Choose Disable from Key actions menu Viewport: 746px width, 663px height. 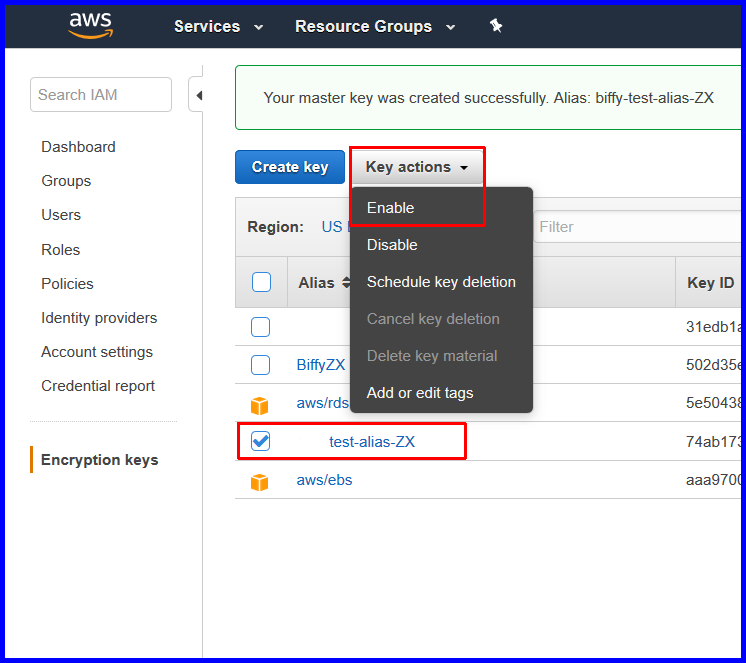click(x=392, y=245)
